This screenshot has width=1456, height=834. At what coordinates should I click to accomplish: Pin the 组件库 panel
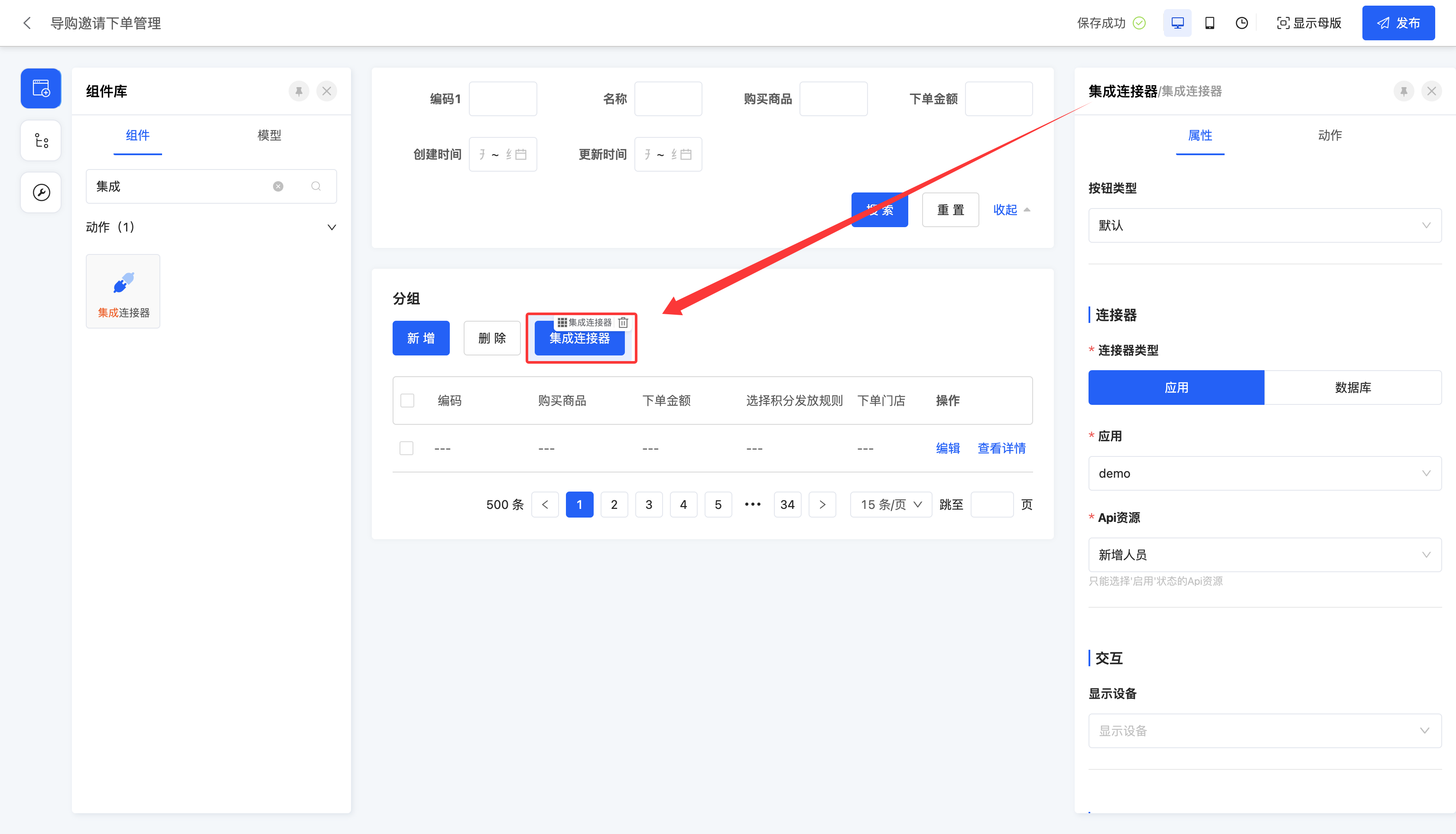coord(299,91)
